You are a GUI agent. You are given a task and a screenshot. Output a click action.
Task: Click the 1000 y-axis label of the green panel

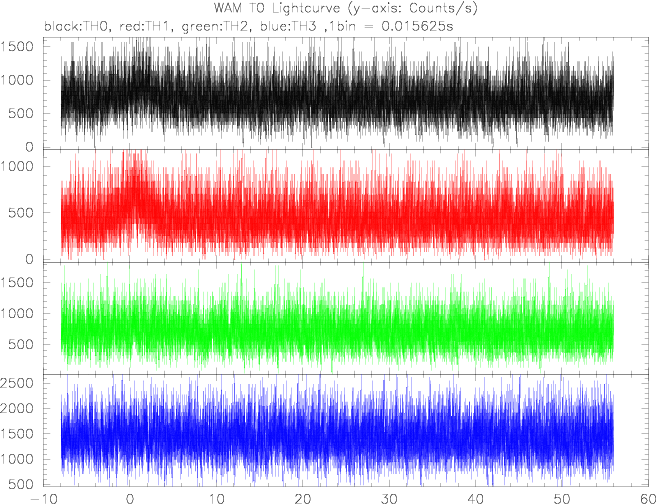(x=17, y=313)
